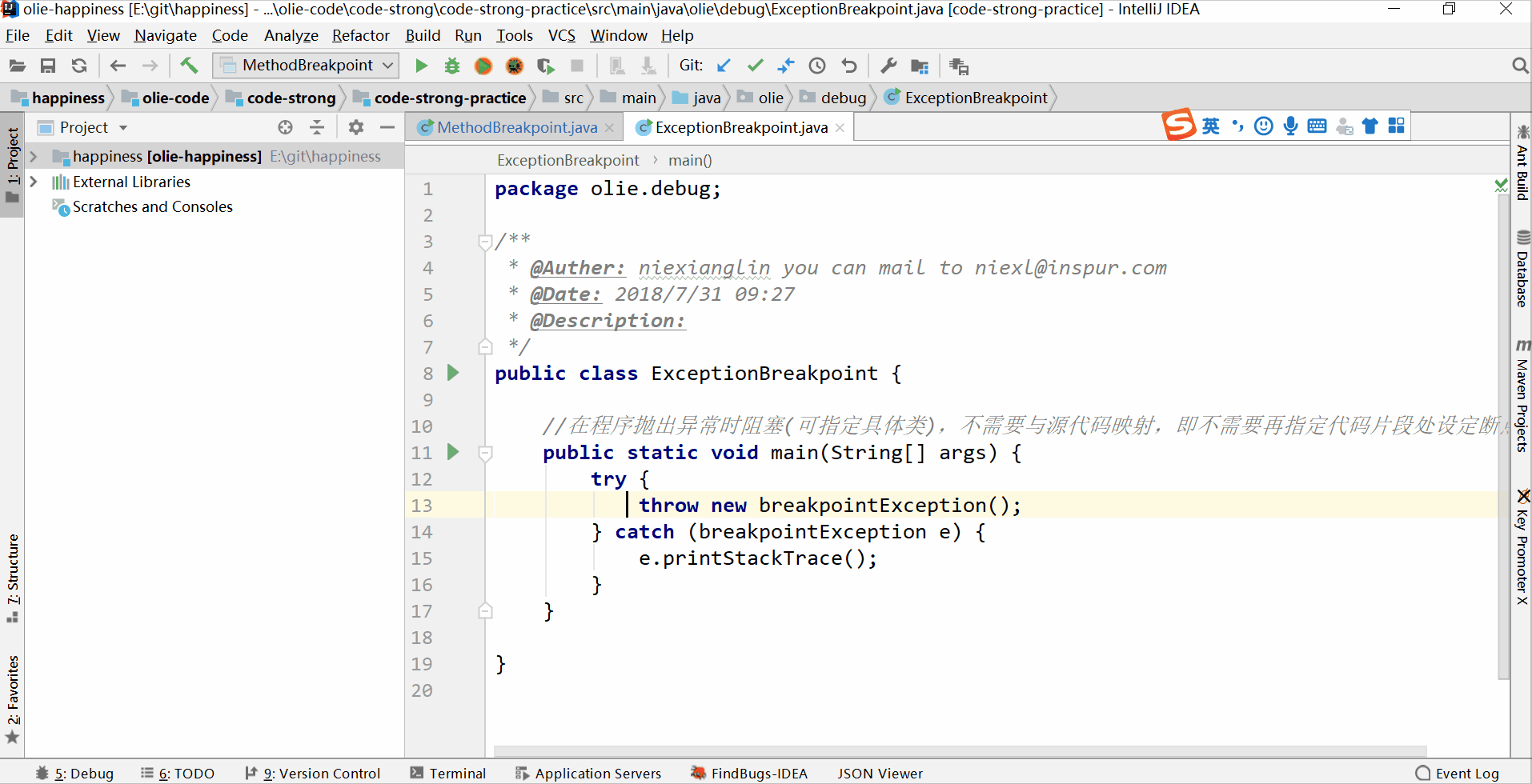Click Git commit checkmark icon
Image resolution: width=1532 pixels, height=784 pixels.
pos(755,66)
